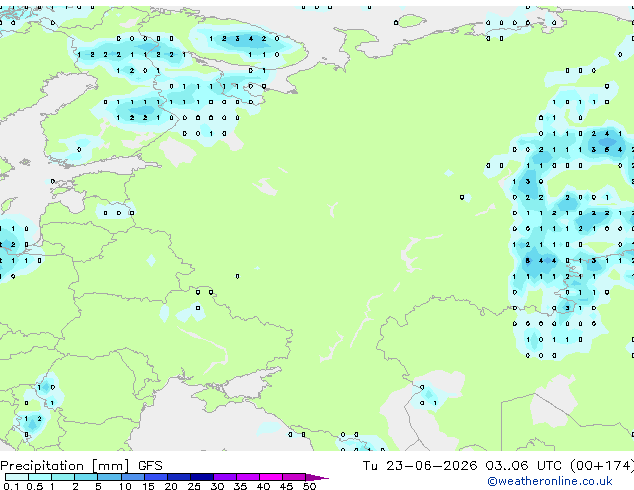
Task: Click the '15' legend label
Action: (148, 486)
